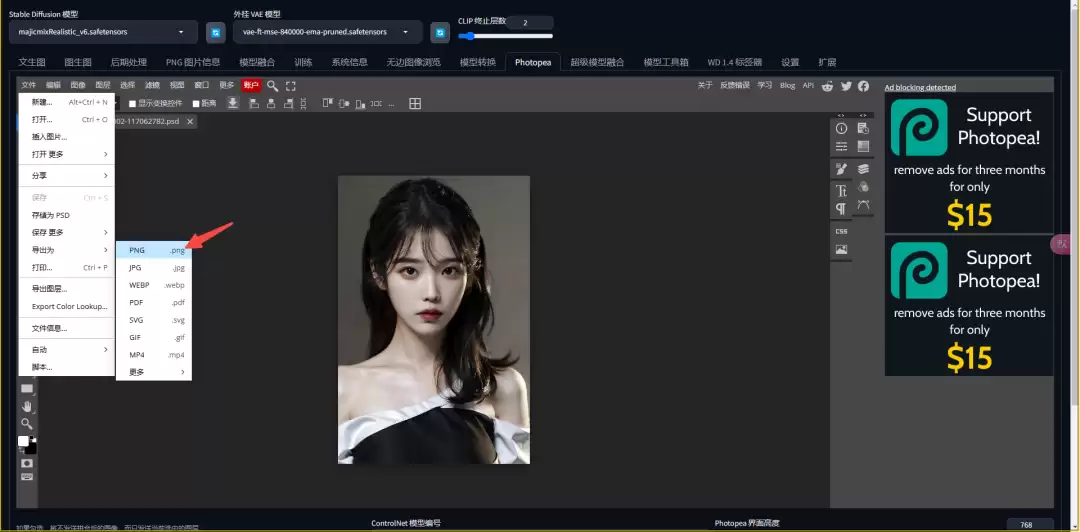Export as WEBP from submenu

(154, 285)
